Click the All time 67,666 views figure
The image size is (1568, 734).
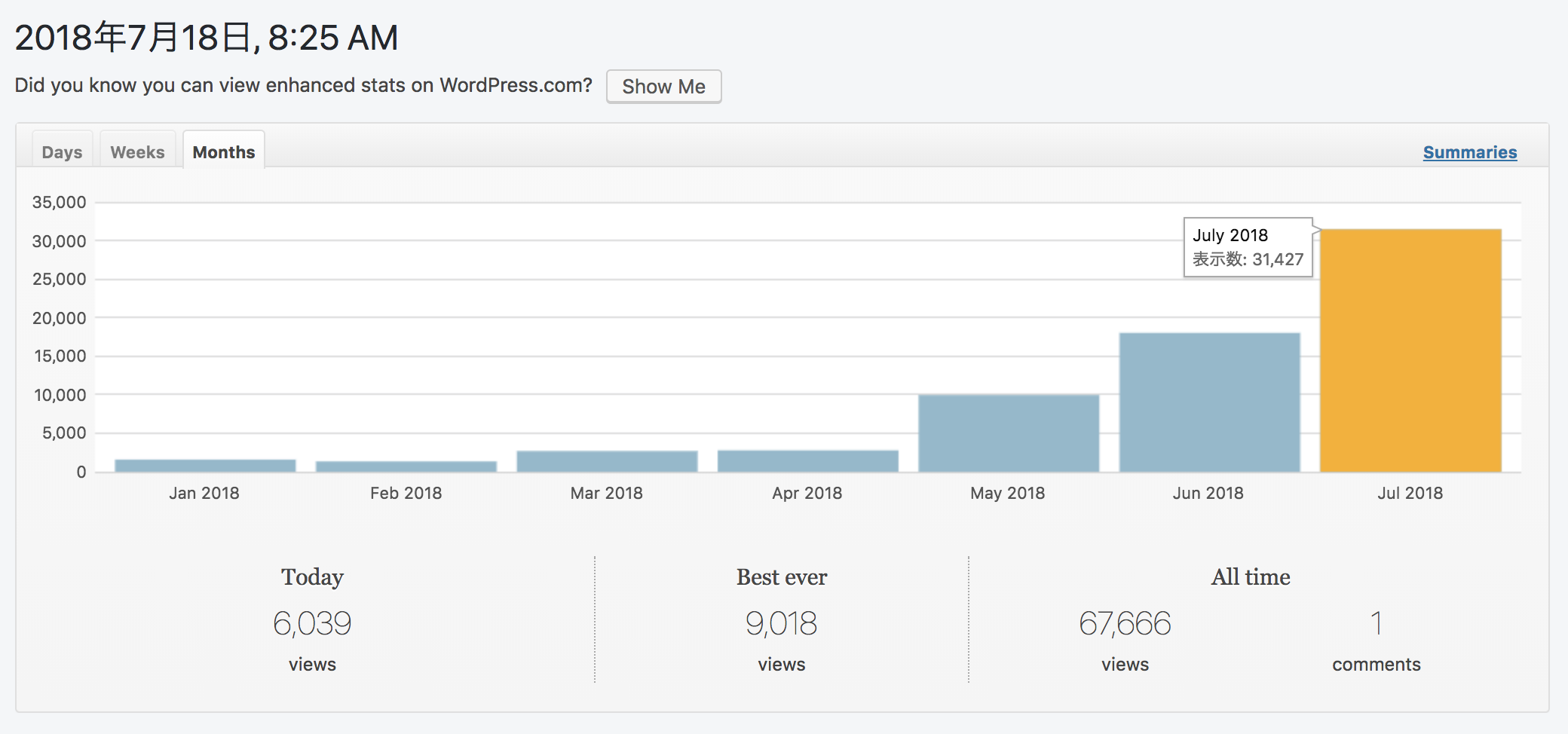click(x=1125, y=623)
